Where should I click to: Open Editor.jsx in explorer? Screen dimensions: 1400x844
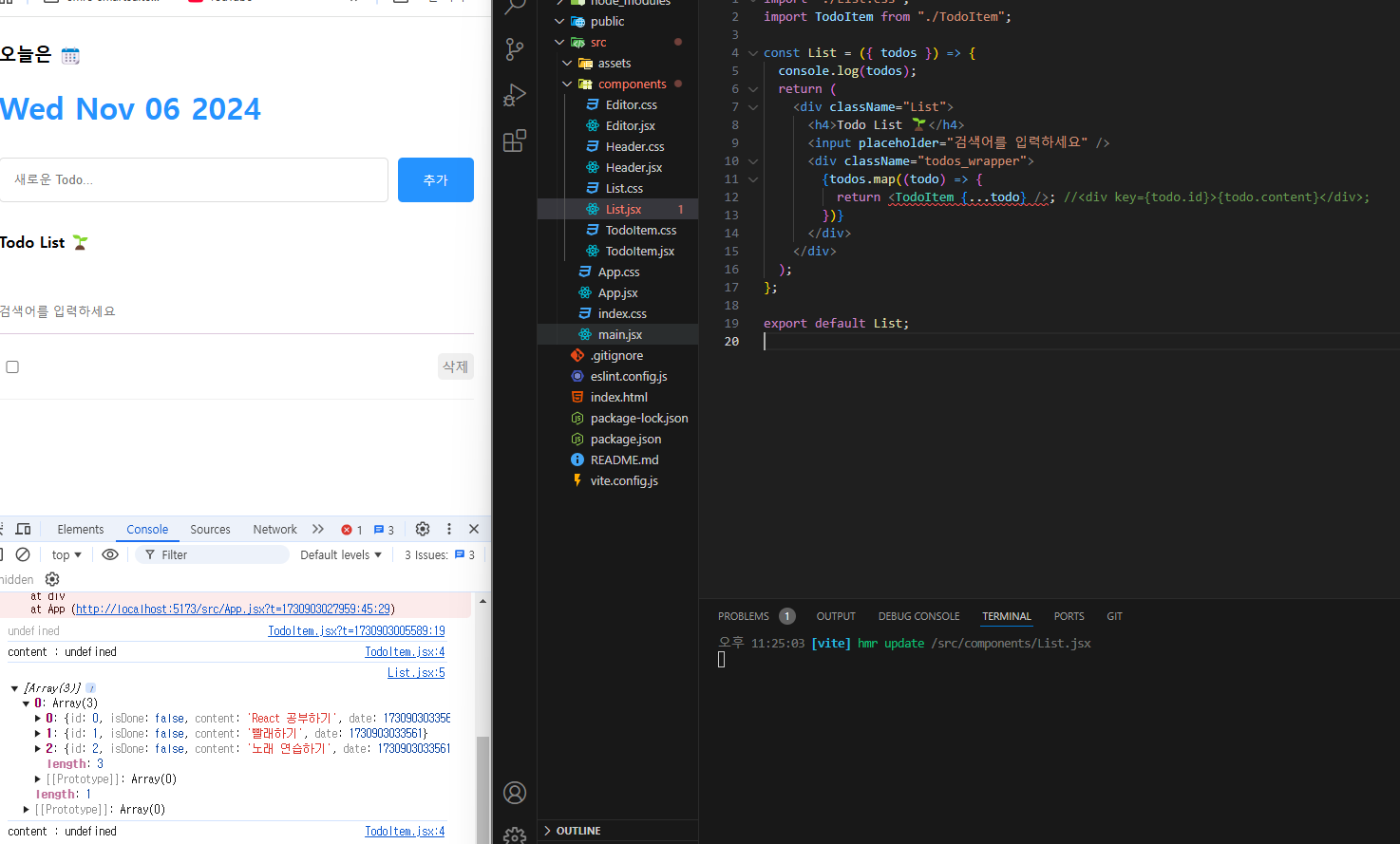(630, 125)
